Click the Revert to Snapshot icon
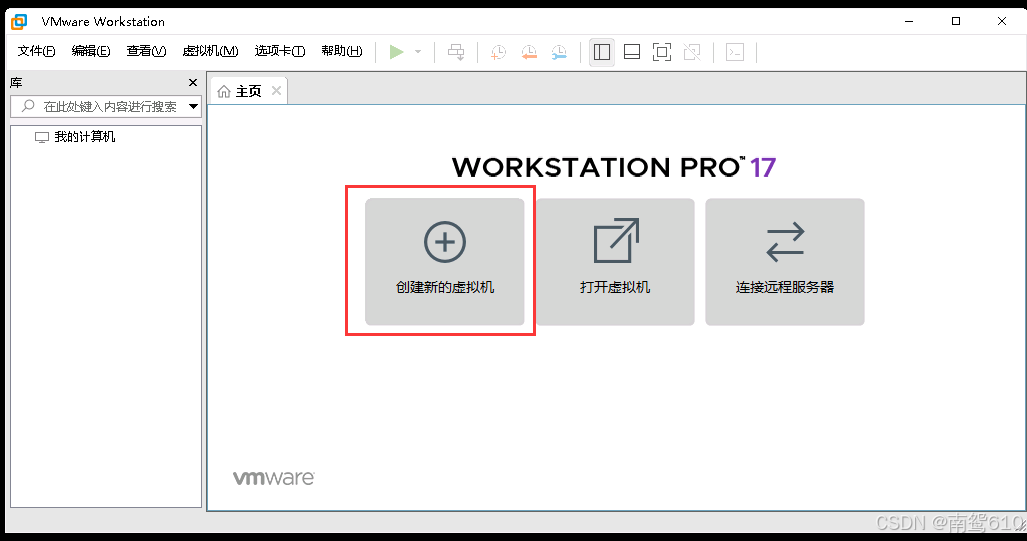This screenshot has height=541, width=1027. [529, 52]
